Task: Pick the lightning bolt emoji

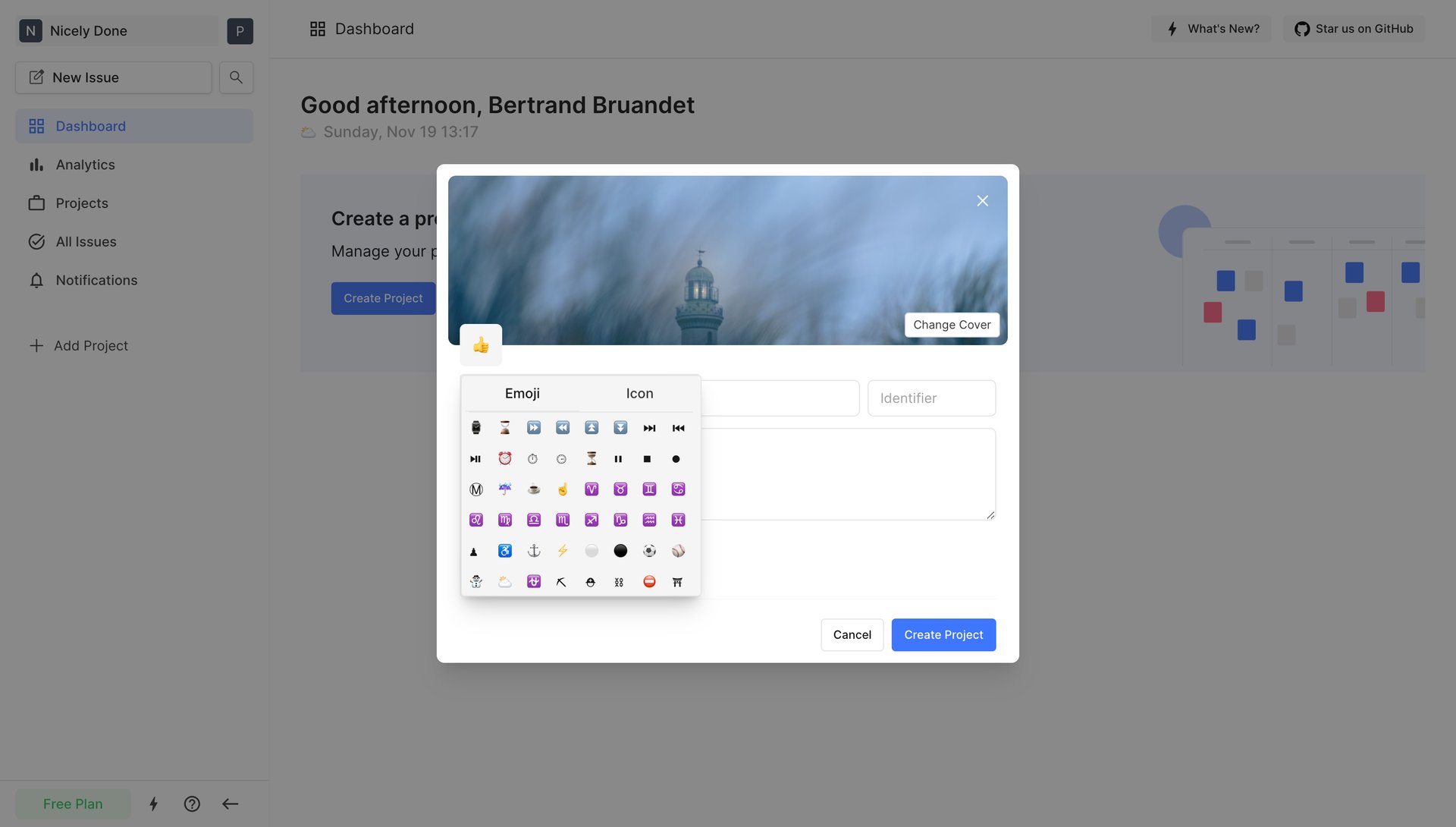Action: tap(563, 551)
